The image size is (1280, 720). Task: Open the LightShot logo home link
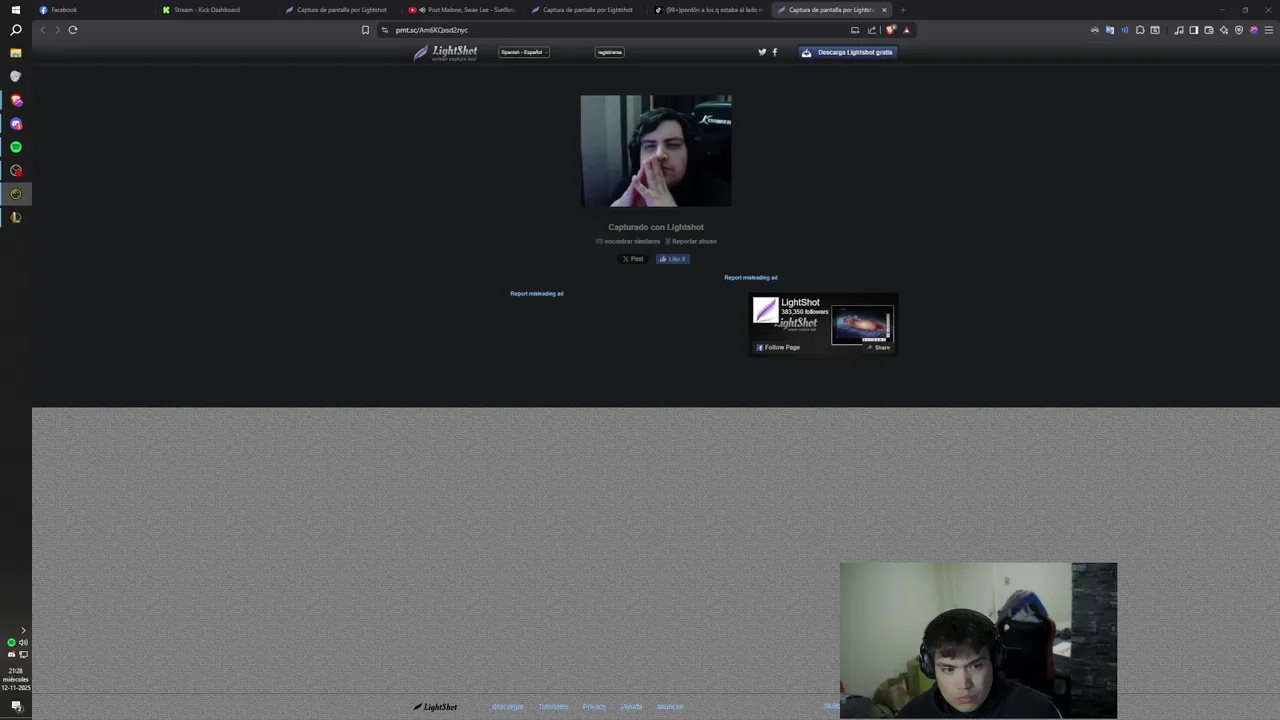pyautogui.click(x=446, y=52)
